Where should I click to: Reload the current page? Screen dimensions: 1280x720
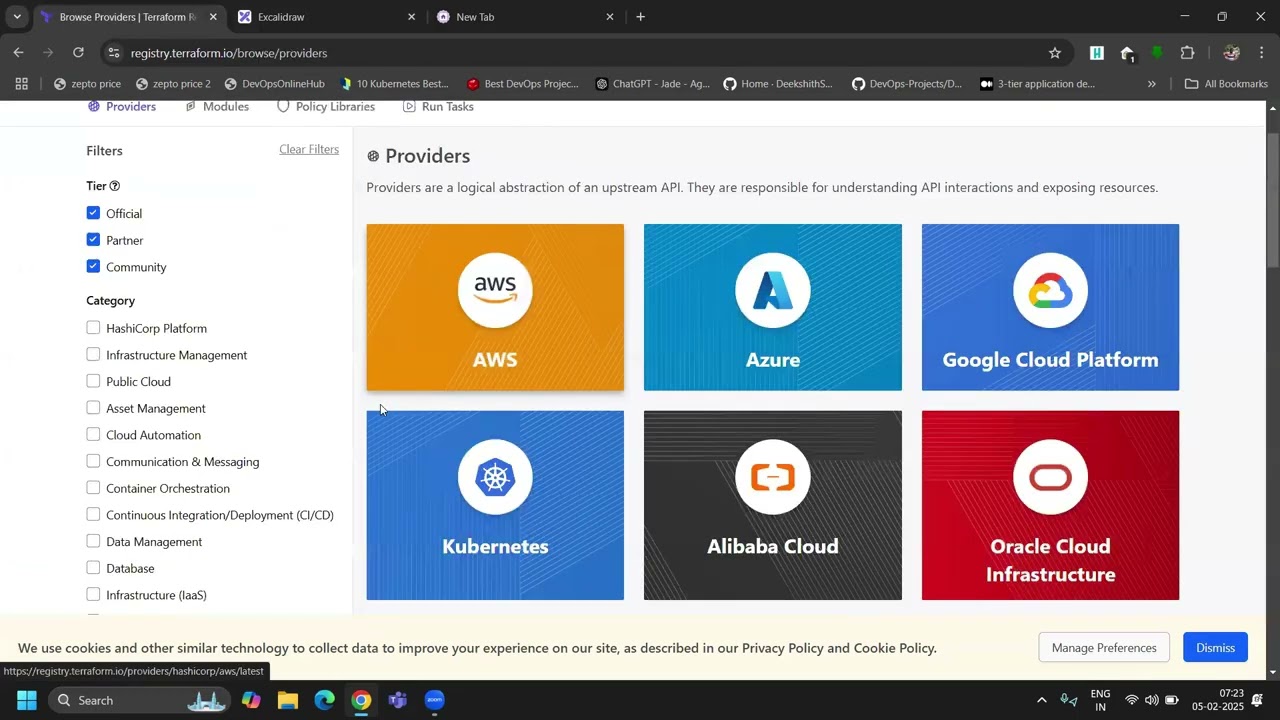point(78,53)
